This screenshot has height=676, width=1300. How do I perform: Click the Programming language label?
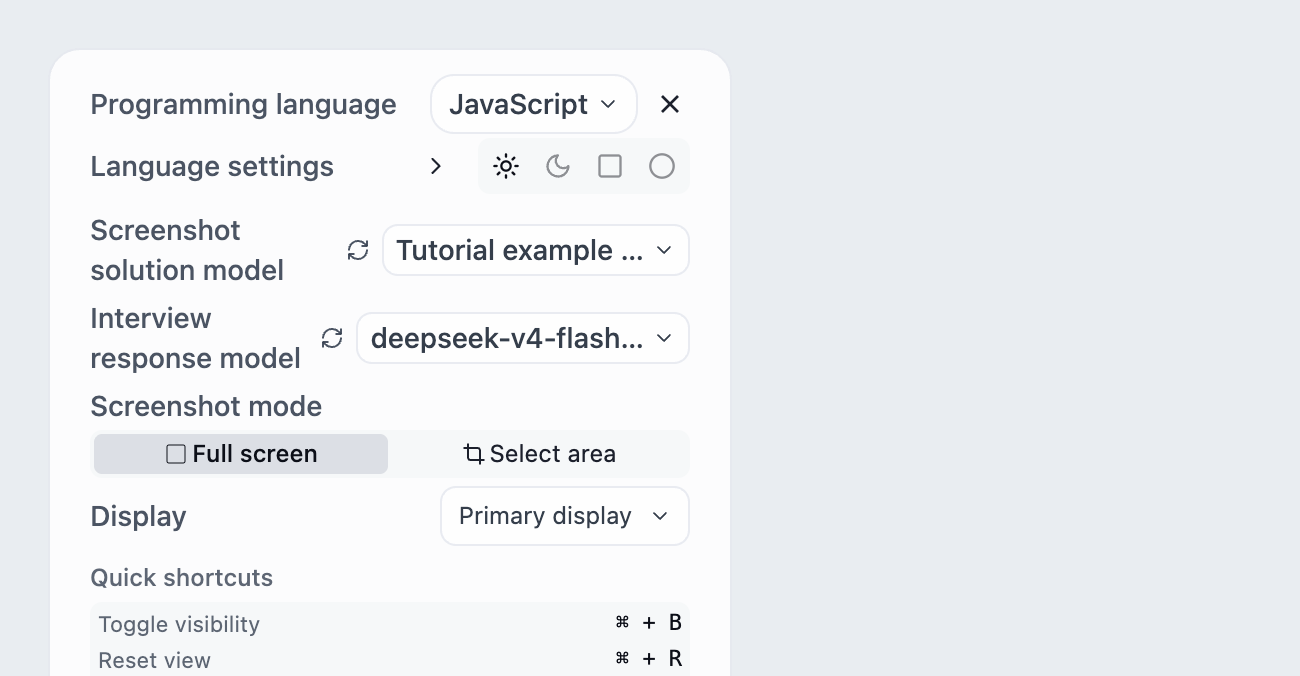[x=243, y=104]
